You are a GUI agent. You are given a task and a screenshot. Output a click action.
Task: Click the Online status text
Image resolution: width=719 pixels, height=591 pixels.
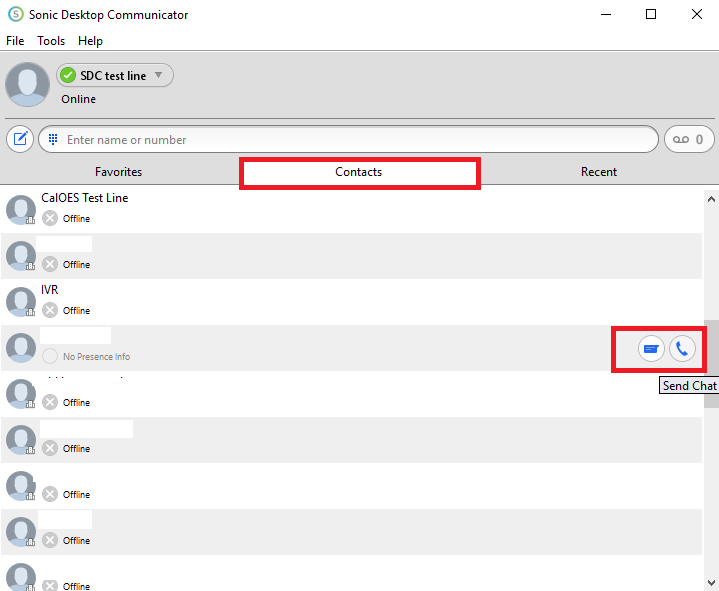(x=79, y=99)
